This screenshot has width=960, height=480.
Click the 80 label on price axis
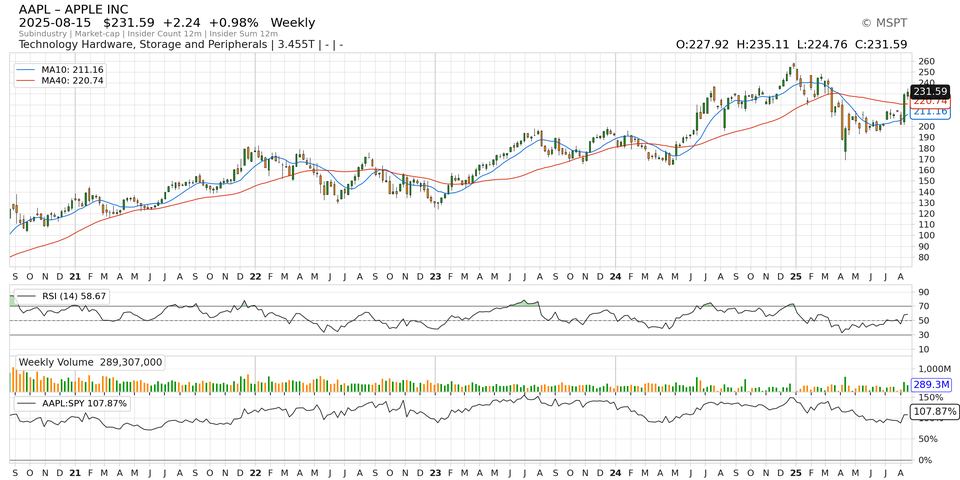924,258
